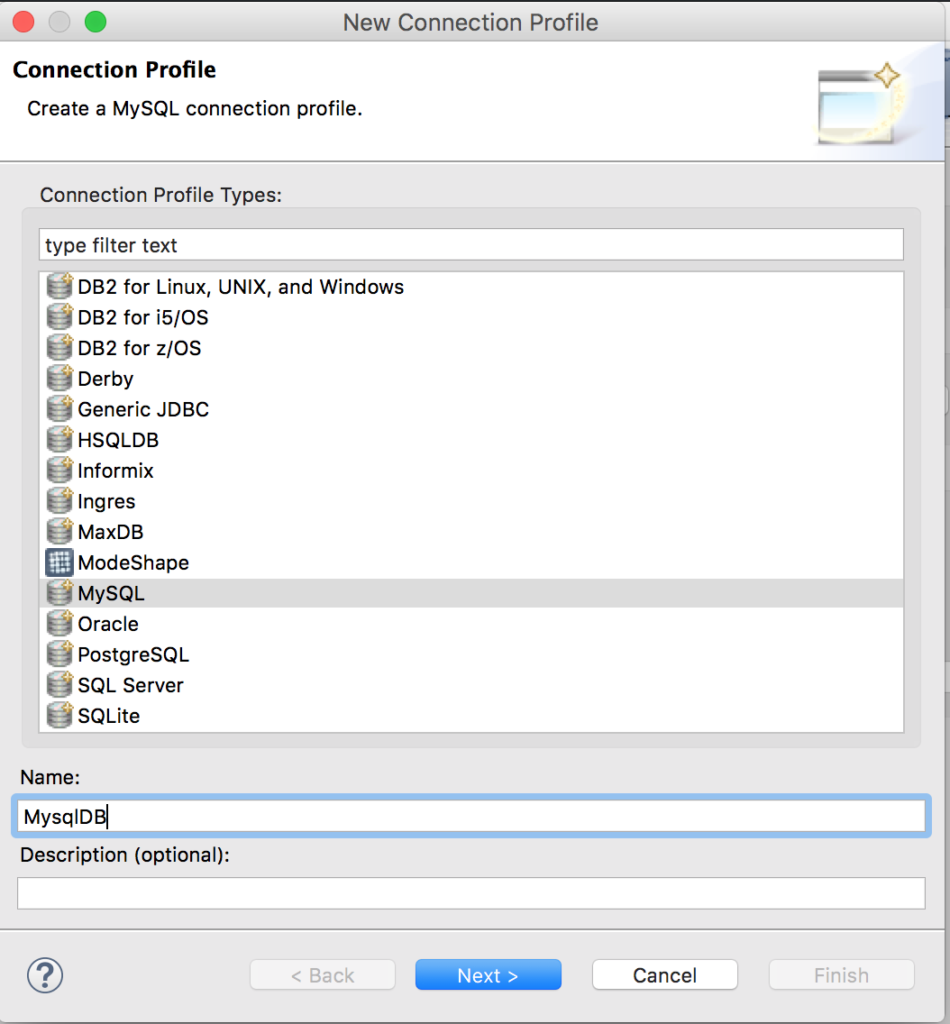Click the Next button
Screen dimensions: 950x1024
coord(488,975)
